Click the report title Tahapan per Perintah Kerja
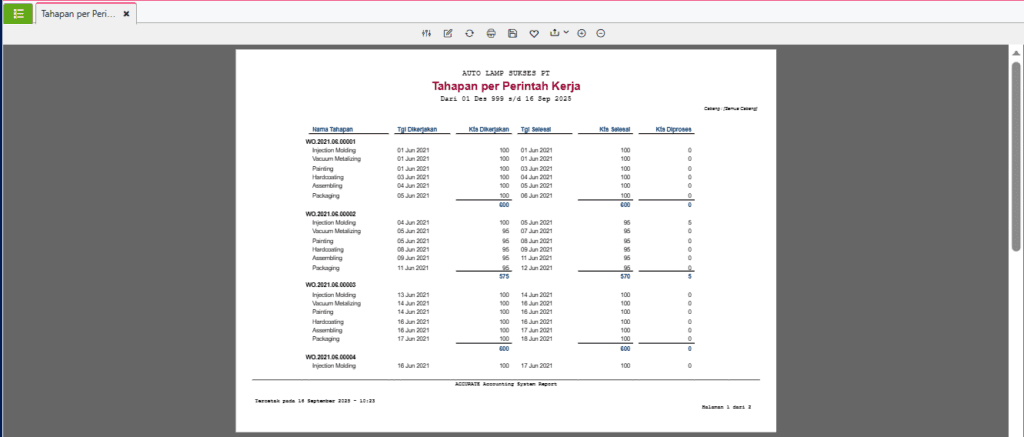The height and width of the screenshot is (437, 1024). pyautogui.click(x=505, y=86)
